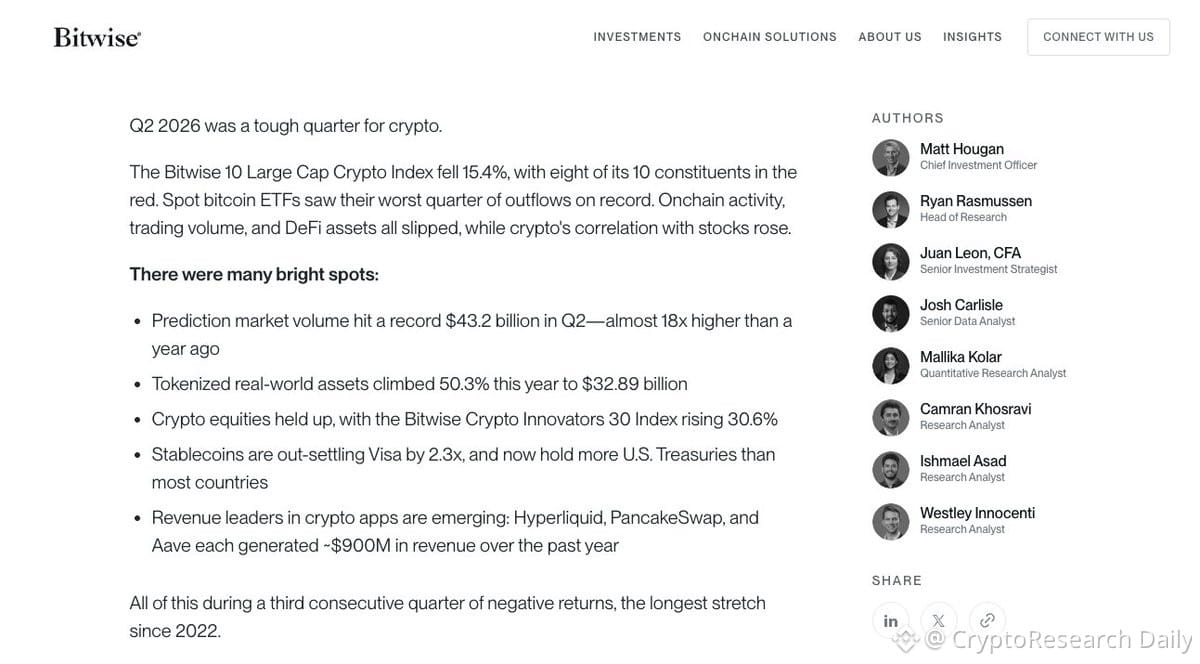Go to the Insights section
The width and height of the screenshot is (1200, 664).
tap(972, 37)
